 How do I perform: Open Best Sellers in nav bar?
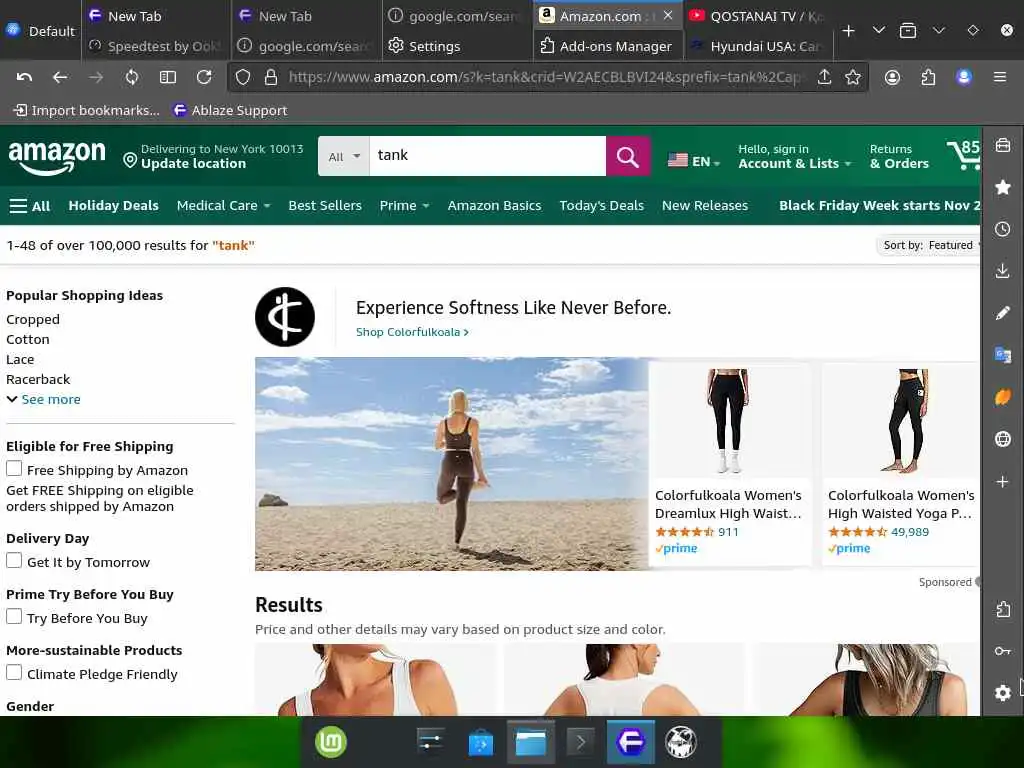click(x=325, y=206)
